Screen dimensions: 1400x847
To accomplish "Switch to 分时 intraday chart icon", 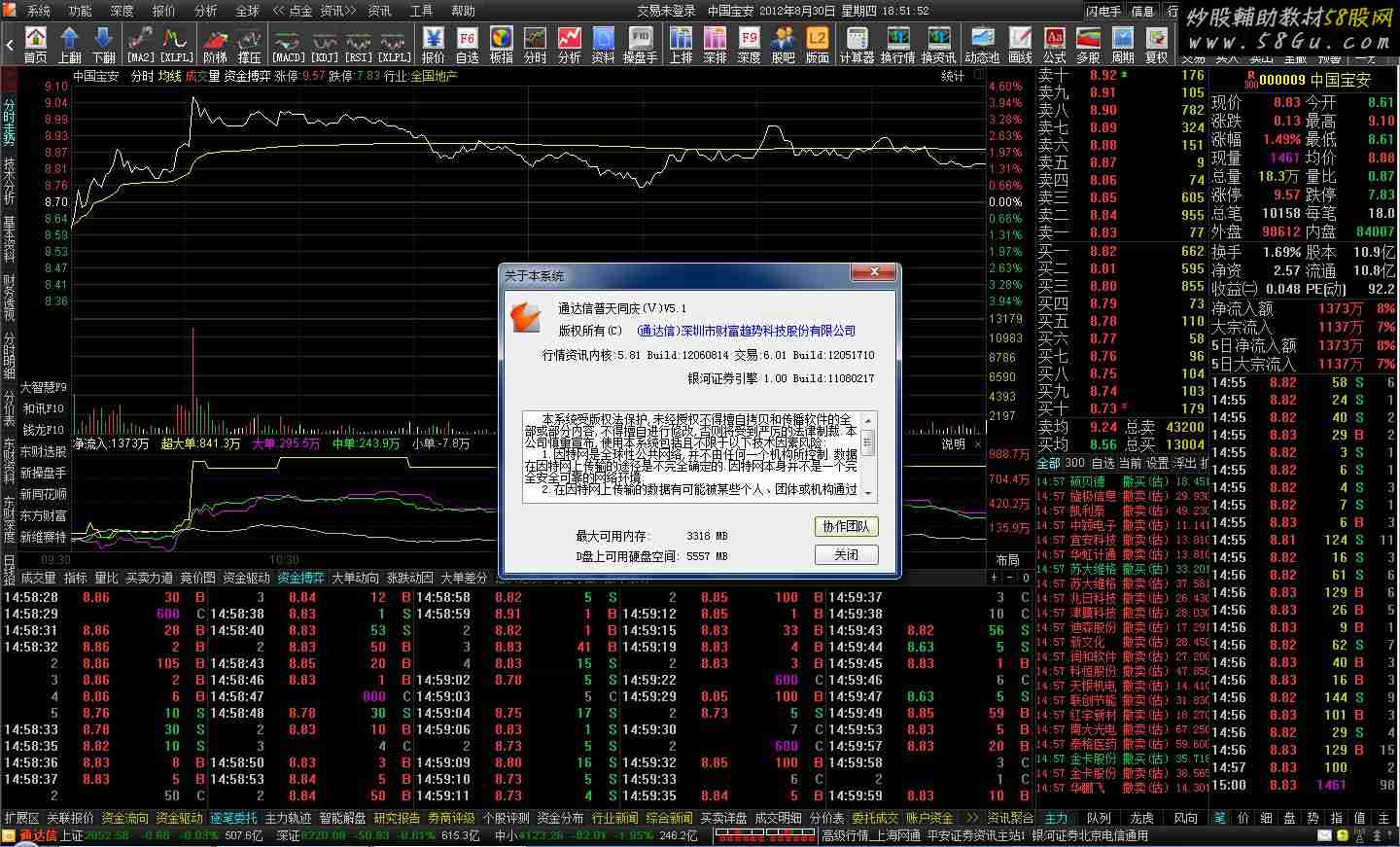I will [x=536, y=45].
